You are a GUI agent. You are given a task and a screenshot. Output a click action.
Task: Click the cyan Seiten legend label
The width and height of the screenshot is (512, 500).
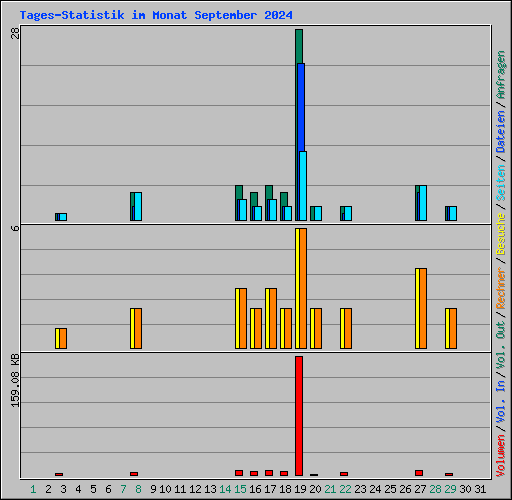tap(500, 183)
